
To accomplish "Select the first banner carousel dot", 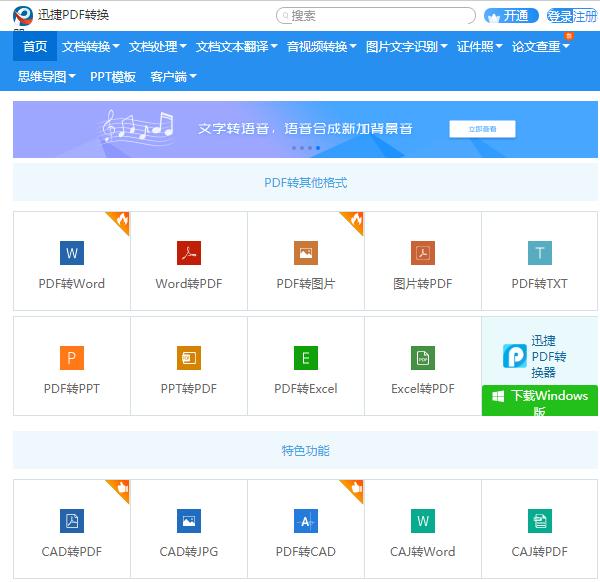I will (294, 148).
